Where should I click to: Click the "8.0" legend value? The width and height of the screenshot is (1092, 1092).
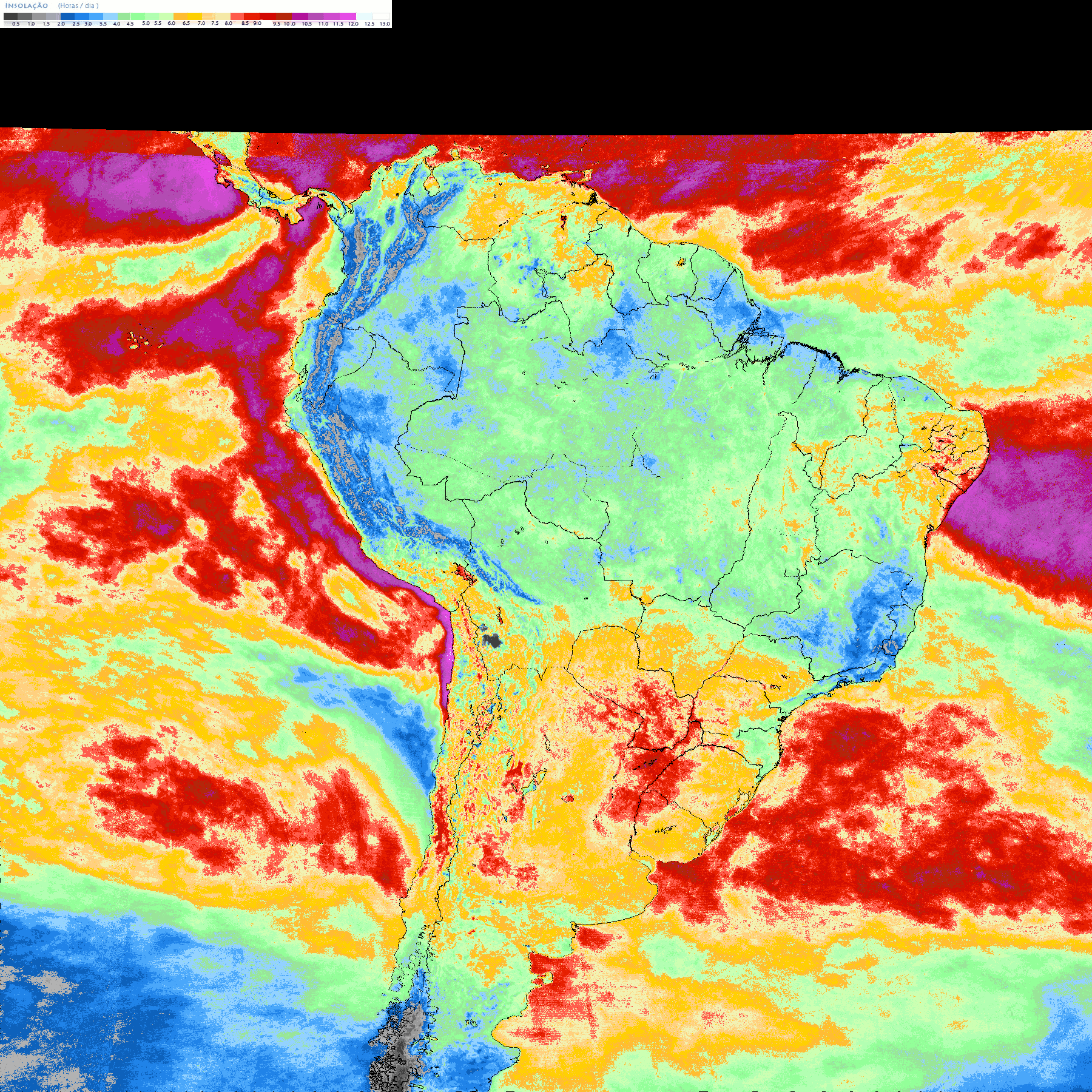point(229,23)
